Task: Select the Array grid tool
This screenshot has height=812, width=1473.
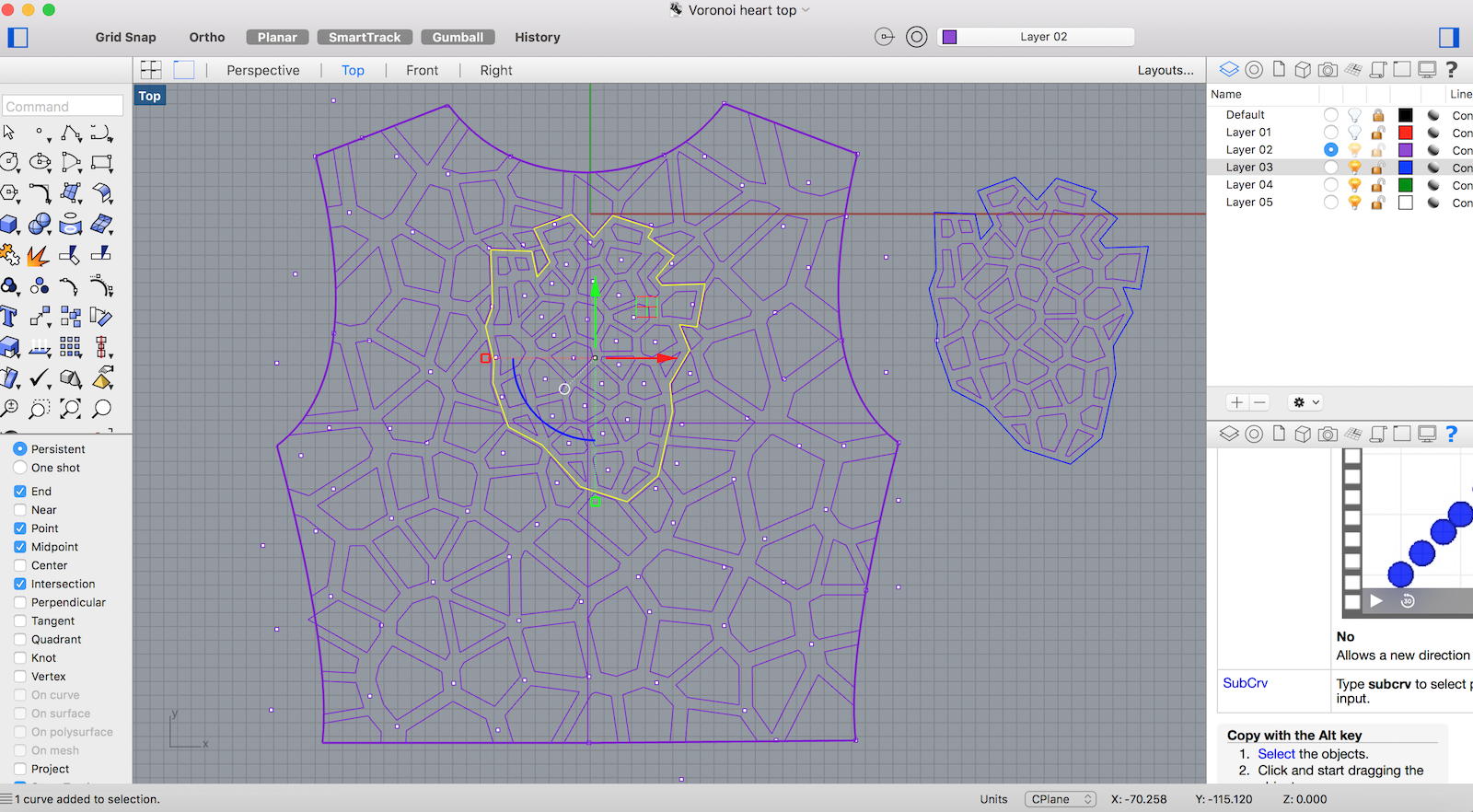Action: (x=71, y=347)
